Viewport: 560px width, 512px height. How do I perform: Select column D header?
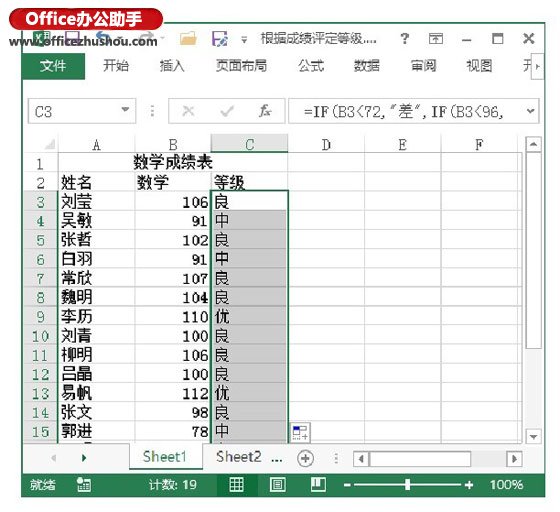coord(326,145)
